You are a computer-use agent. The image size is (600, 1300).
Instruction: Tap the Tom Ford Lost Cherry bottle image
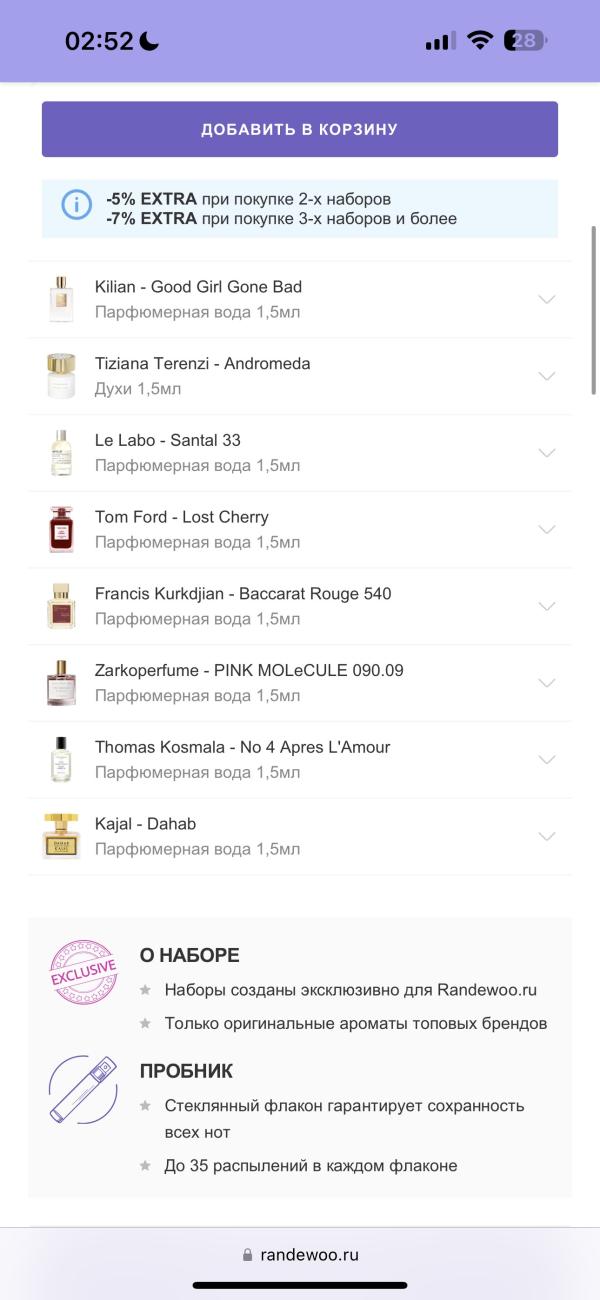[61, 529]
